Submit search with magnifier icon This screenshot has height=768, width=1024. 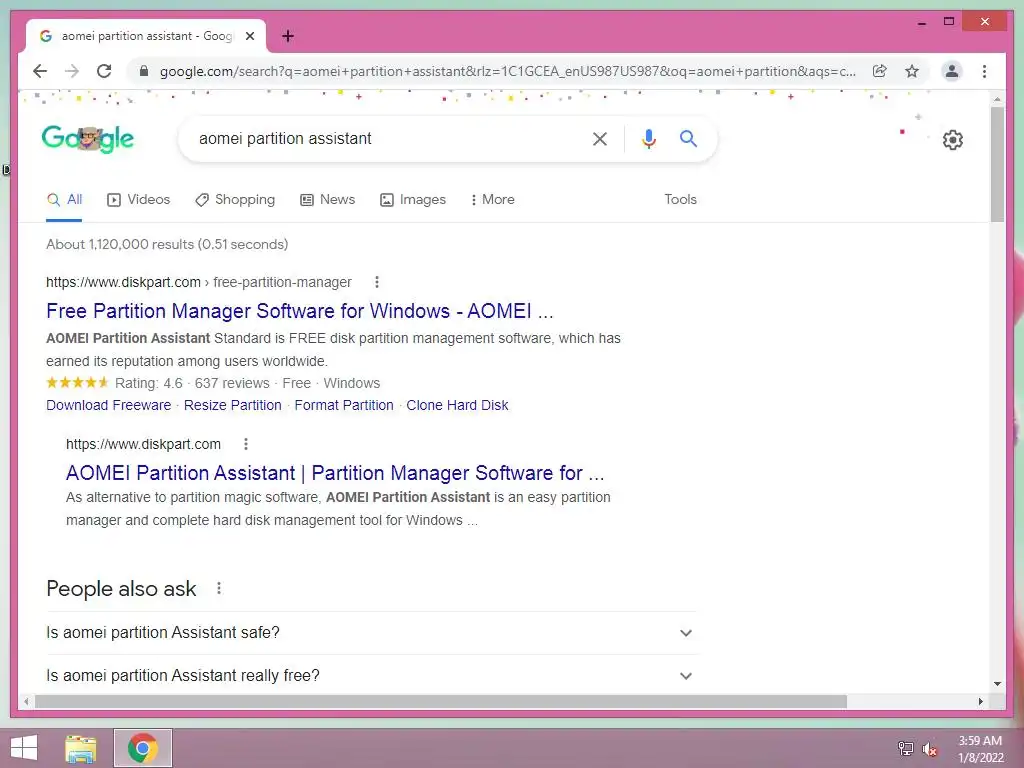click(688, 138)
